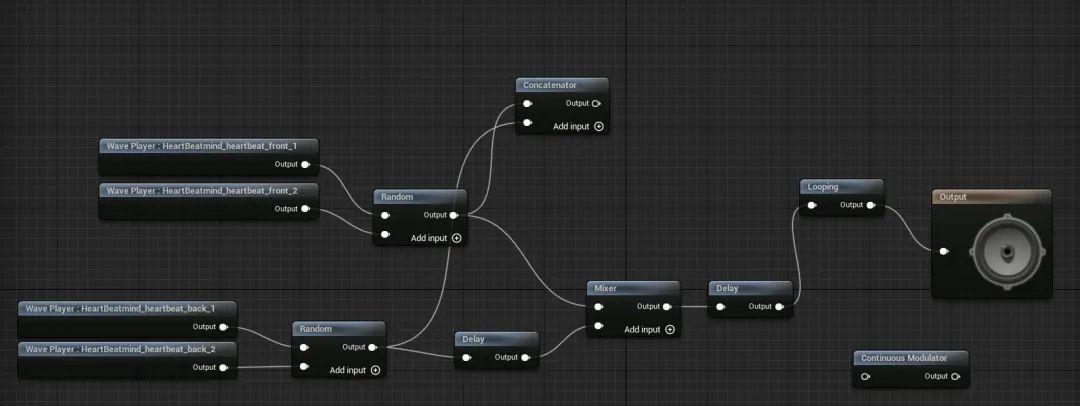Click the Mixer's first input pin
Image resolution: width=1080 pixels, height=406 pixels.
[x=599, y=307]
